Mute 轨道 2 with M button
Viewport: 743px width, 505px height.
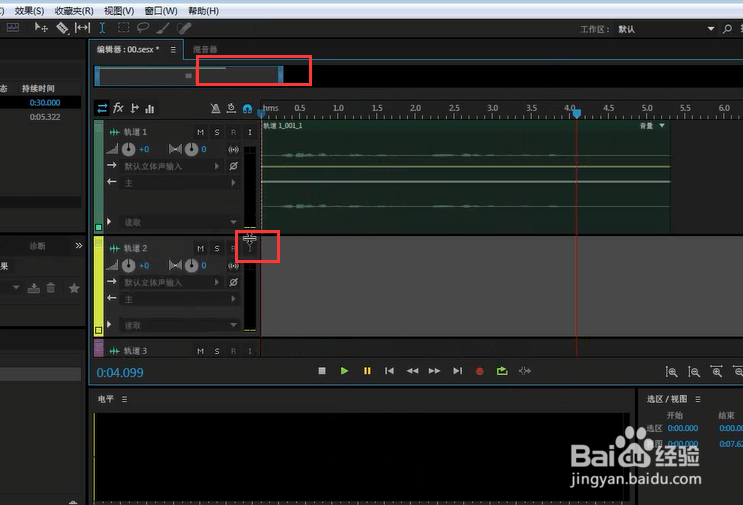coord(200,248)
